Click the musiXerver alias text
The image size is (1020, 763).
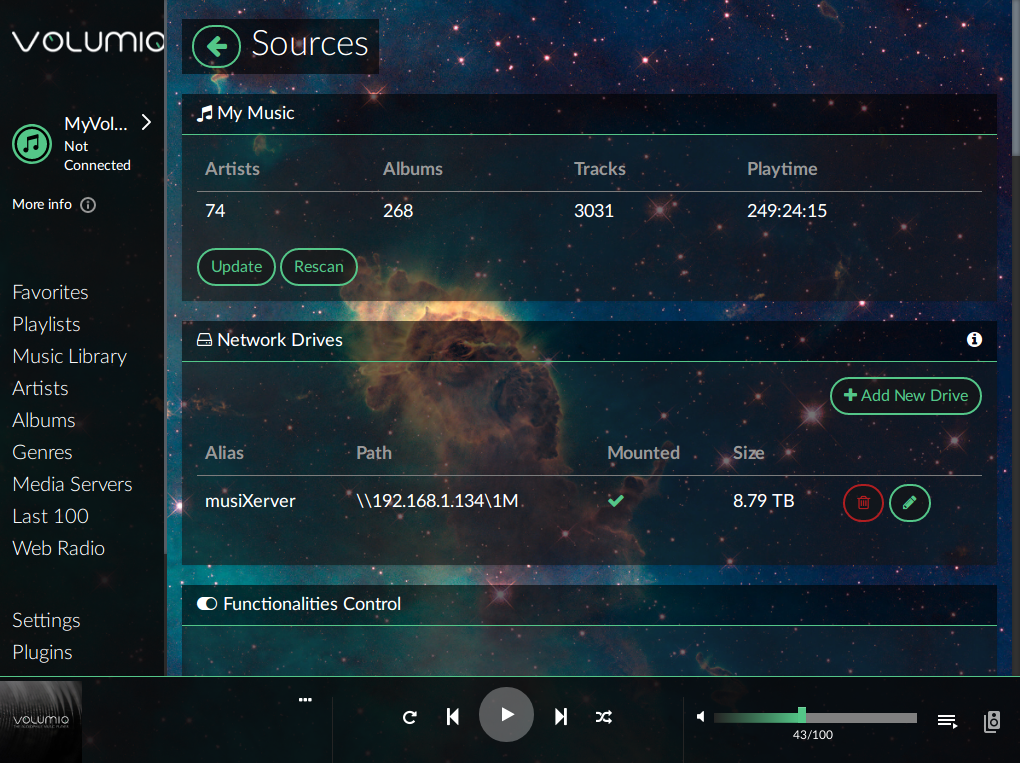tap(250, 501)
